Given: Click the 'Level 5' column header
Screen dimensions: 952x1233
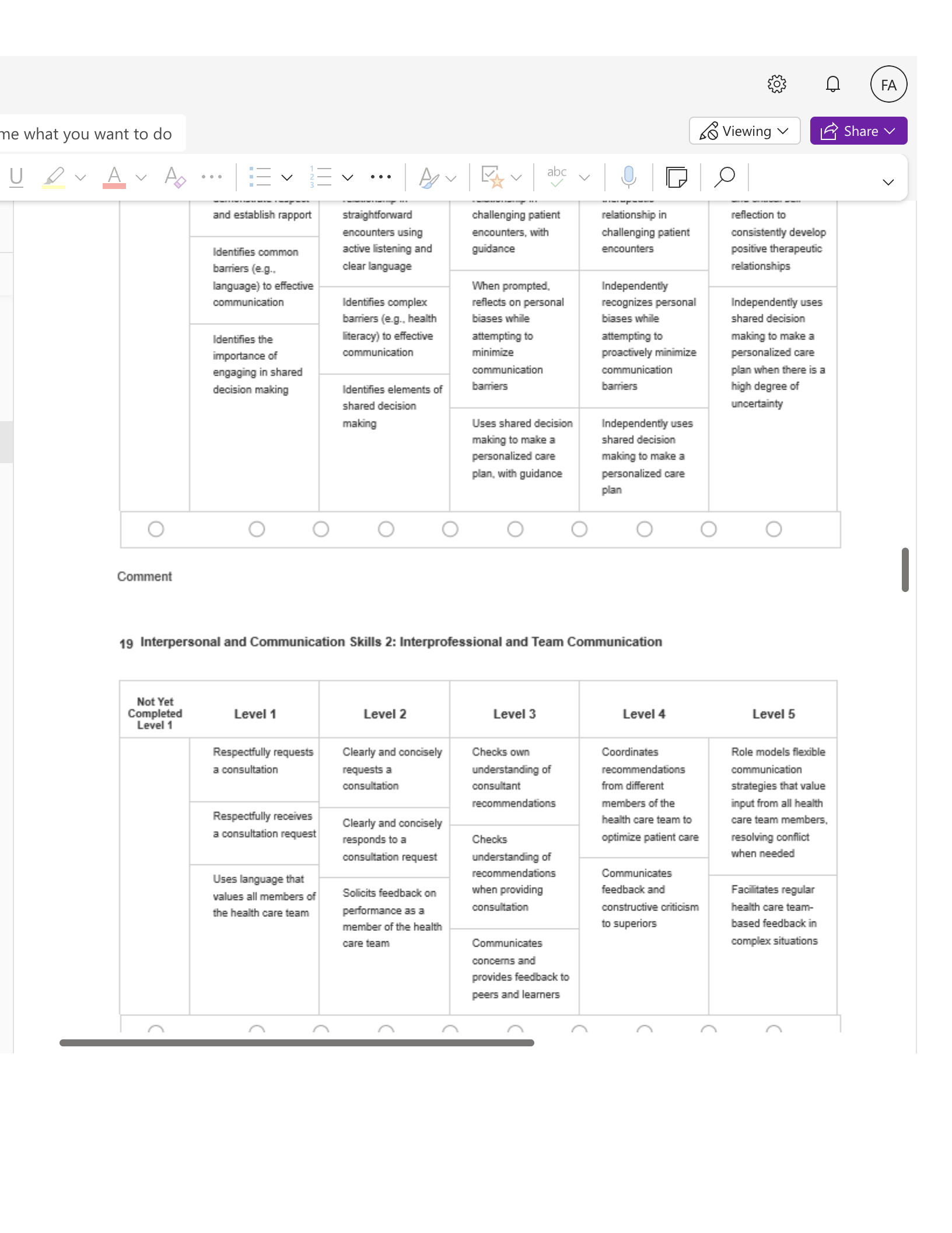Looking at the screenshot, I should coord(773,714).
